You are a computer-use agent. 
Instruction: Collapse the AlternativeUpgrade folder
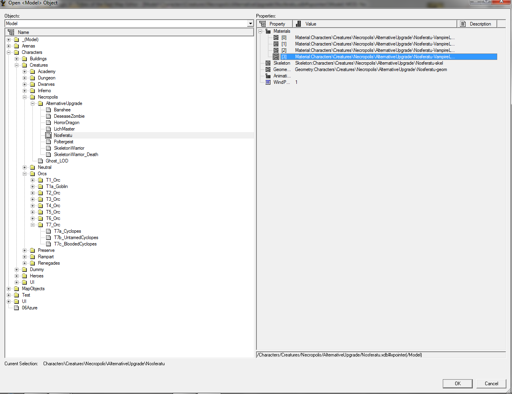click(33, 103)
